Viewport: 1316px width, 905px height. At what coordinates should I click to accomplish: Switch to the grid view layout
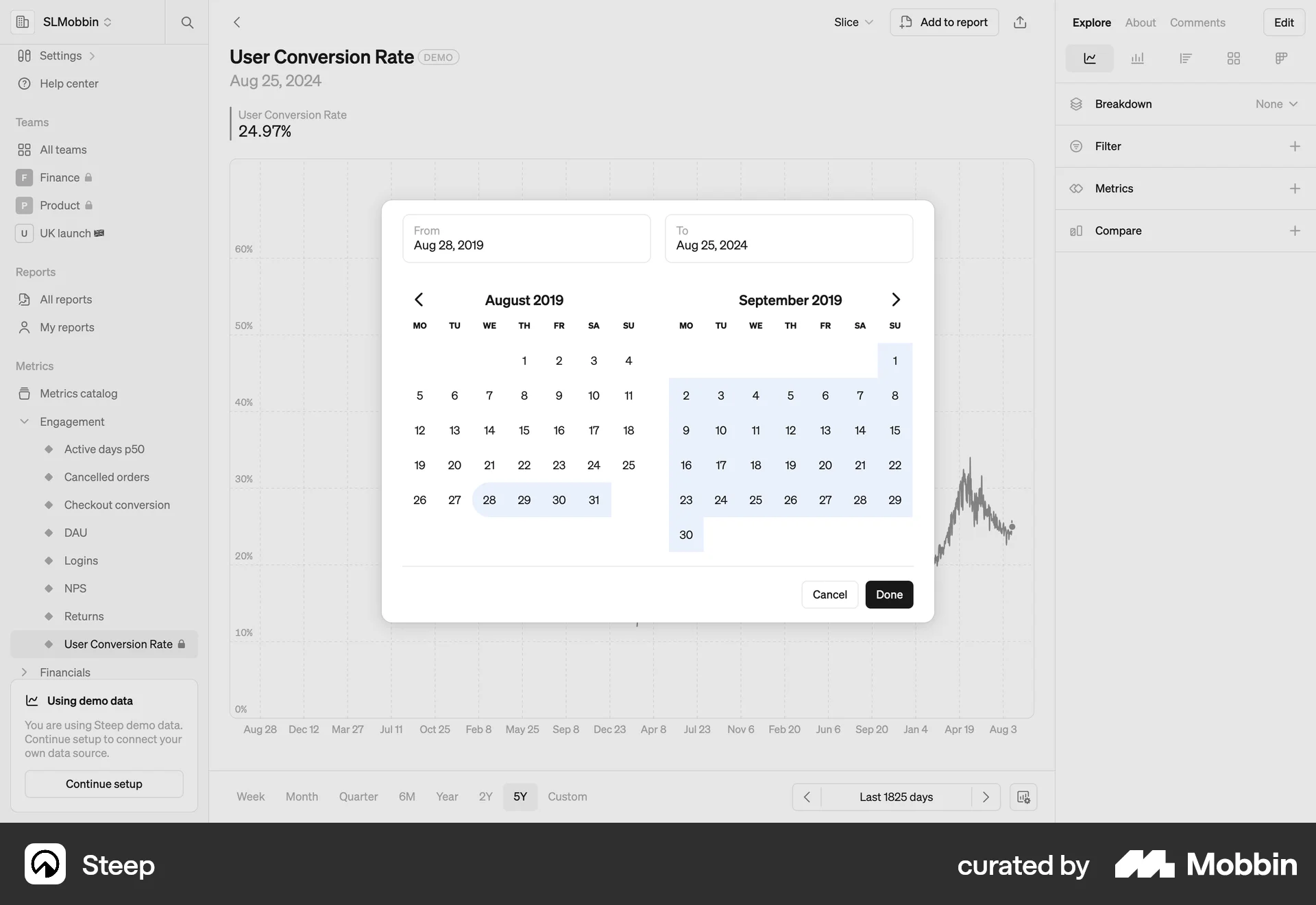coord(1233,58)
